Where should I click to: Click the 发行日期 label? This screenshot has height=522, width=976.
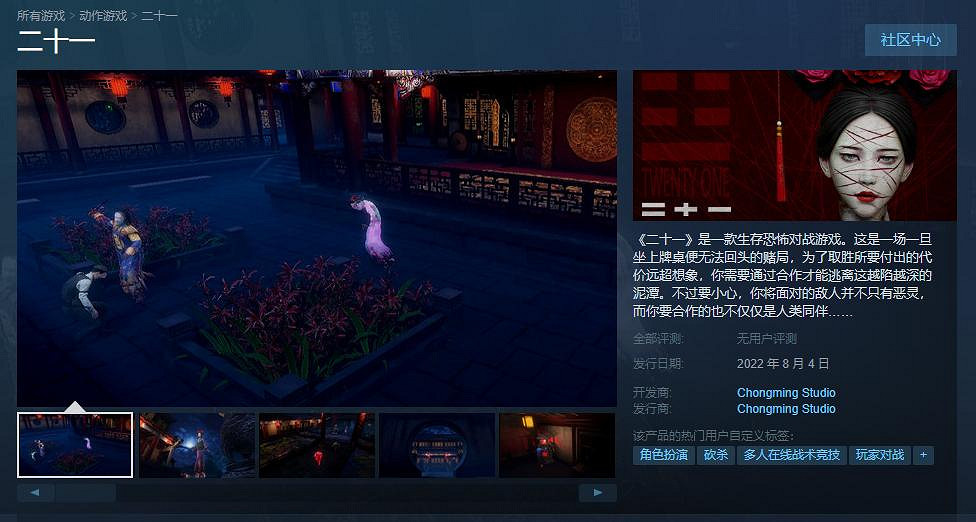coord(658,364)
